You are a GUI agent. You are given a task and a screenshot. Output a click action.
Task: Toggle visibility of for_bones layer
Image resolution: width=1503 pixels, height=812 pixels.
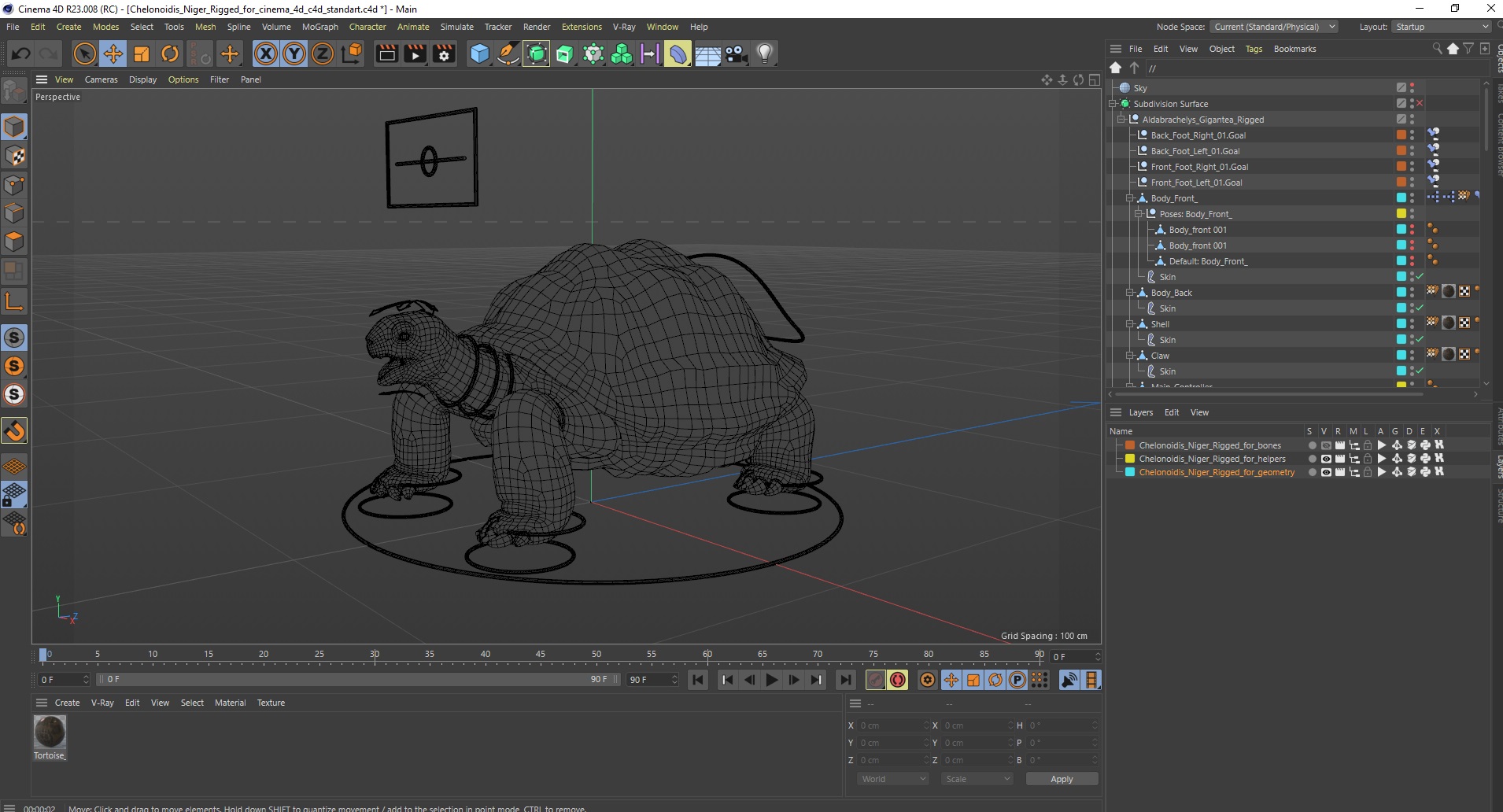tap(1326, 445)
